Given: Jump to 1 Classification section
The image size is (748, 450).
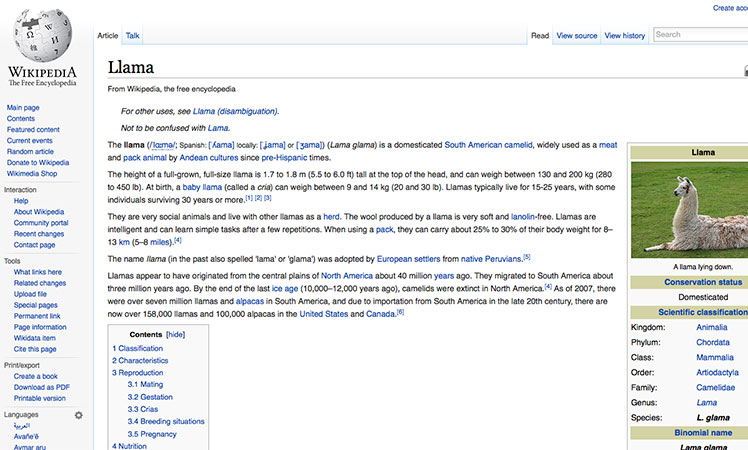Looking at the screenshot, I should 138,348.
